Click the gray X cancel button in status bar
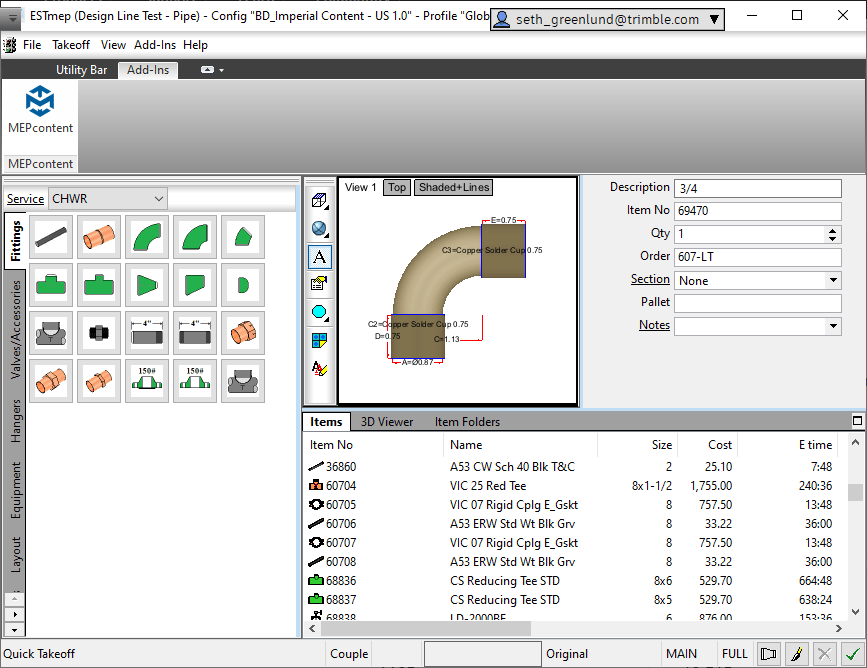867x668 pixels. (824, 654)
